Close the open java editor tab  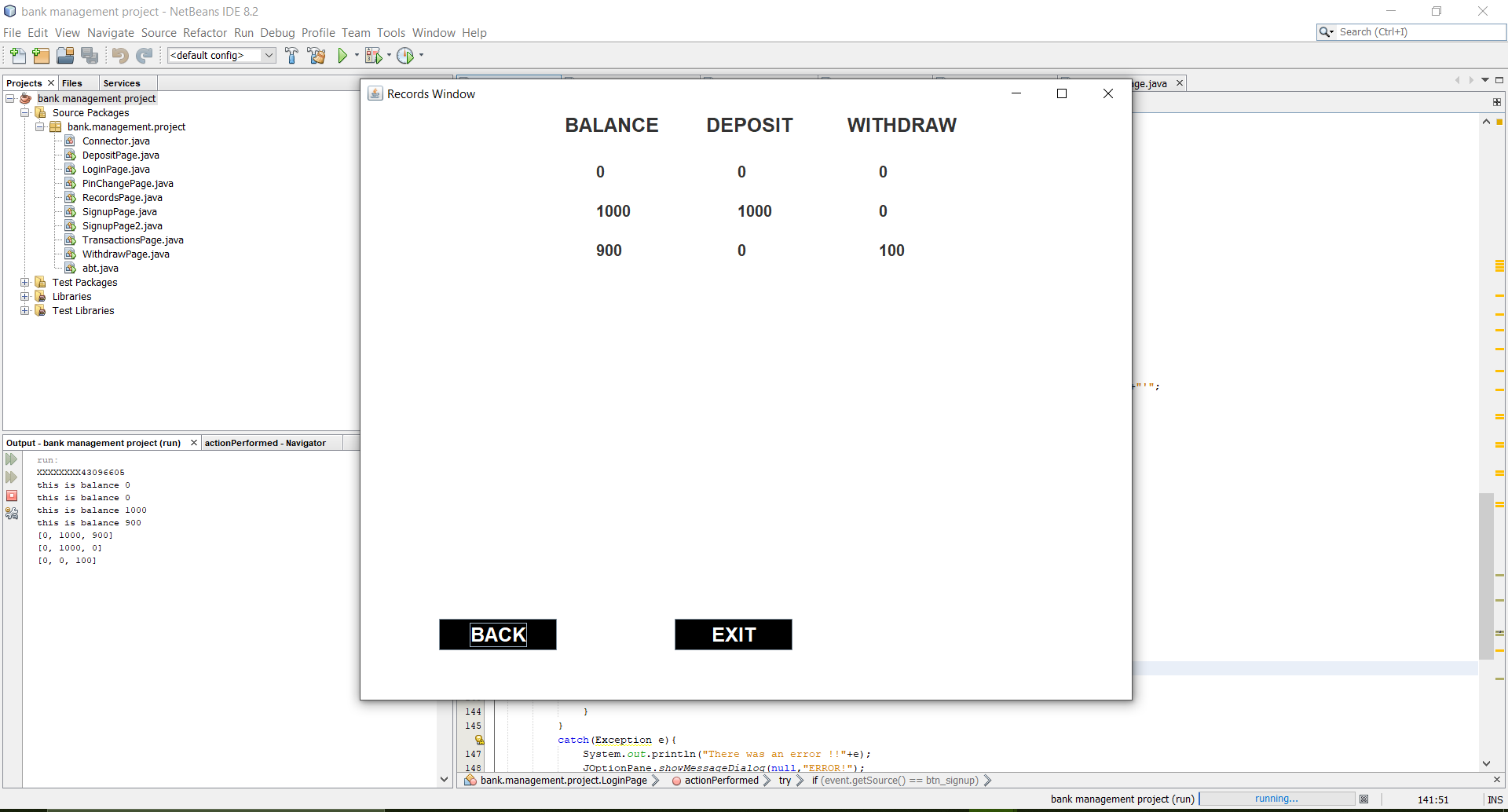pyautogui.click(x=1179, y=83)
